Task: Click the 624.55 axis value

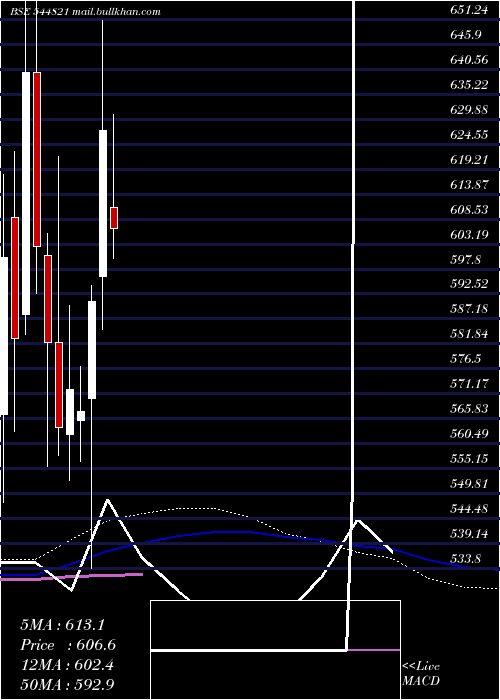Action: point(469,135)
